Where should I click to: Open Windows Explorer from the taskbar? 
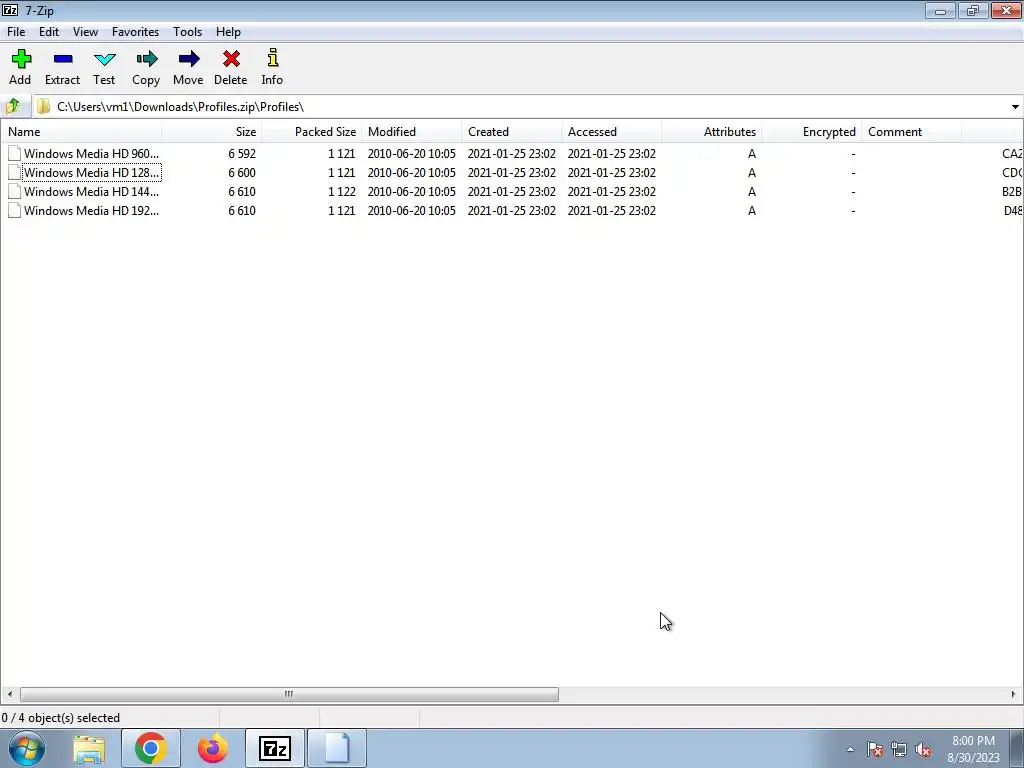coord(89,749)
